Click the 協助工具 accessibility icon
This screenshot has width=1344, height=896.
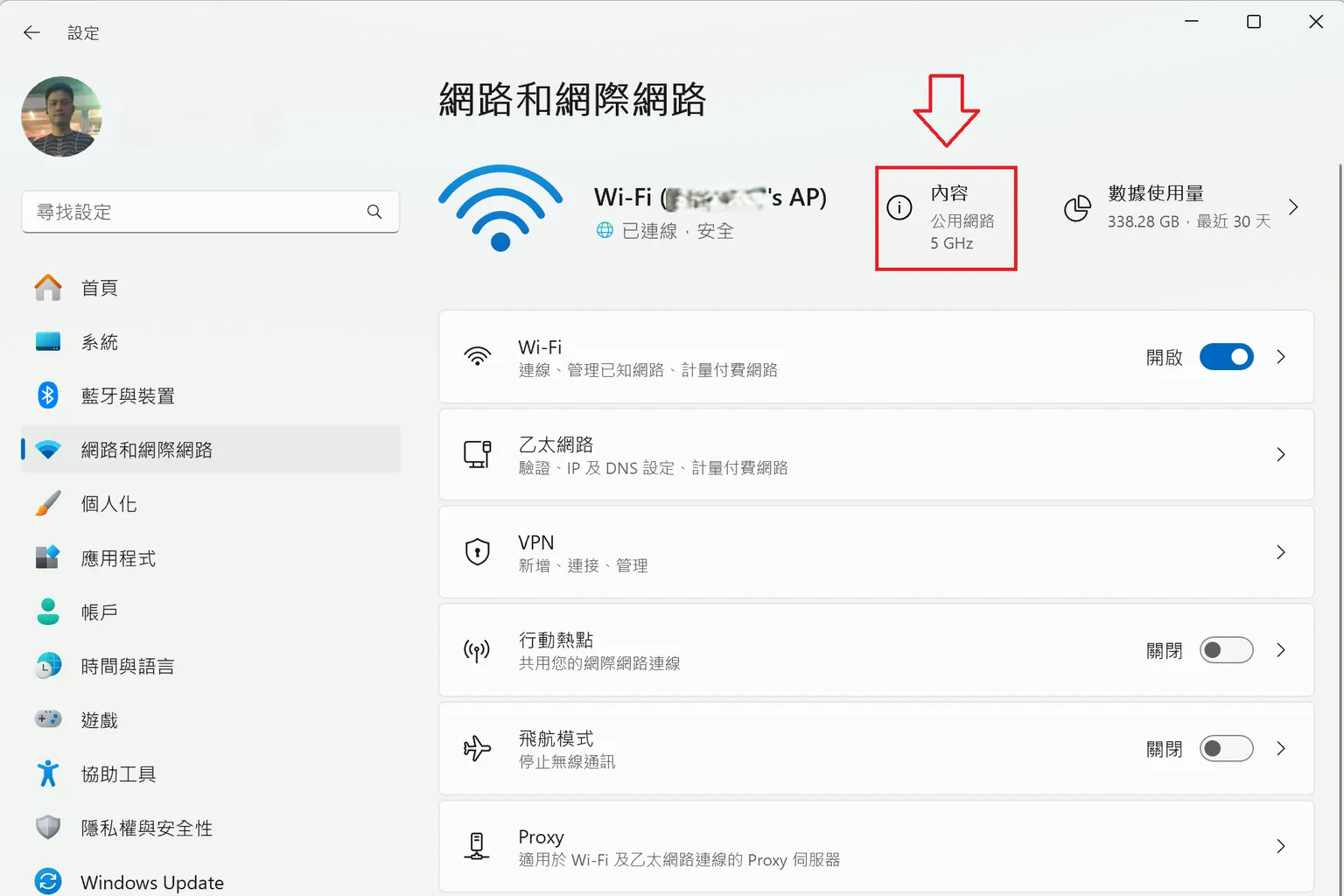pyautogui.click(x=48, y=773)
